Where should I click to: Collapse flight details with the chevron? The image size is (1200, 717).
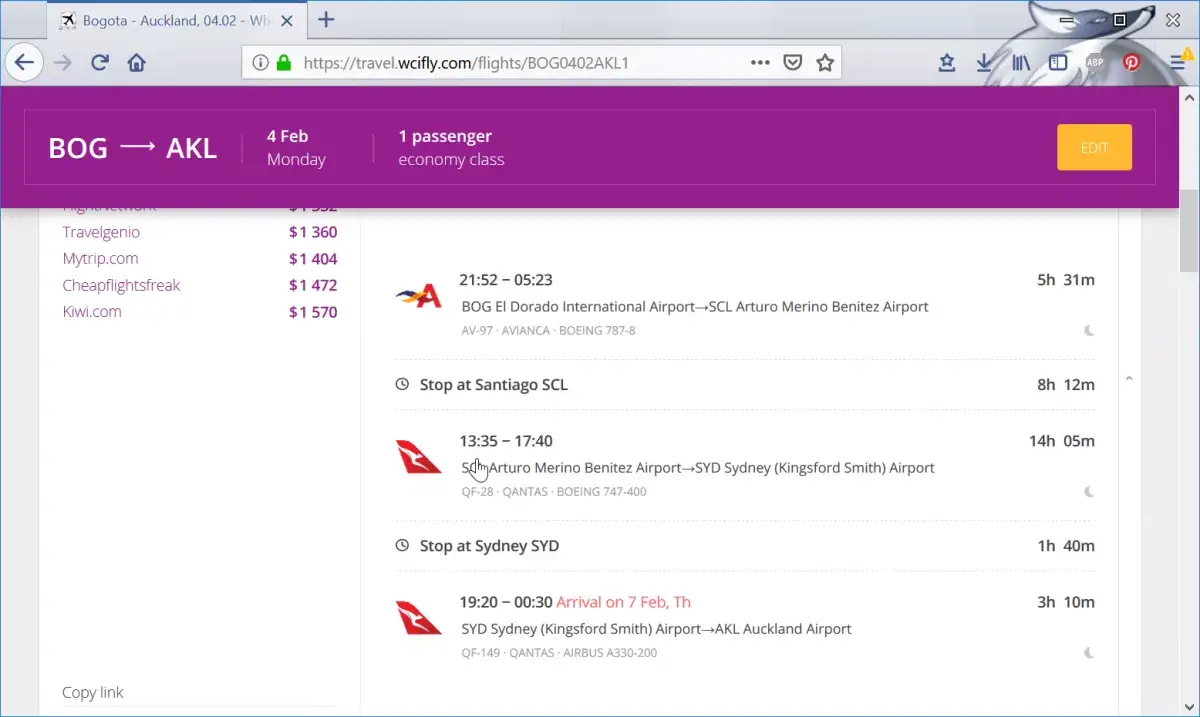(x=1129, y=379)
